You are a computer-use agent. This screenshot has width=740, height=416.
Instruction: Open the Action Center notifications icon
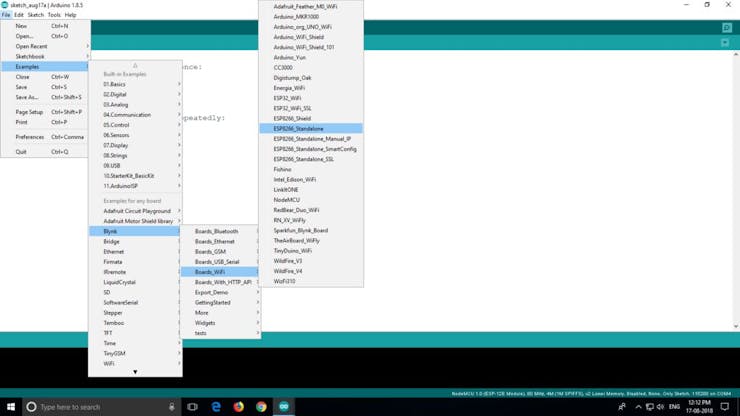(725, 407)
